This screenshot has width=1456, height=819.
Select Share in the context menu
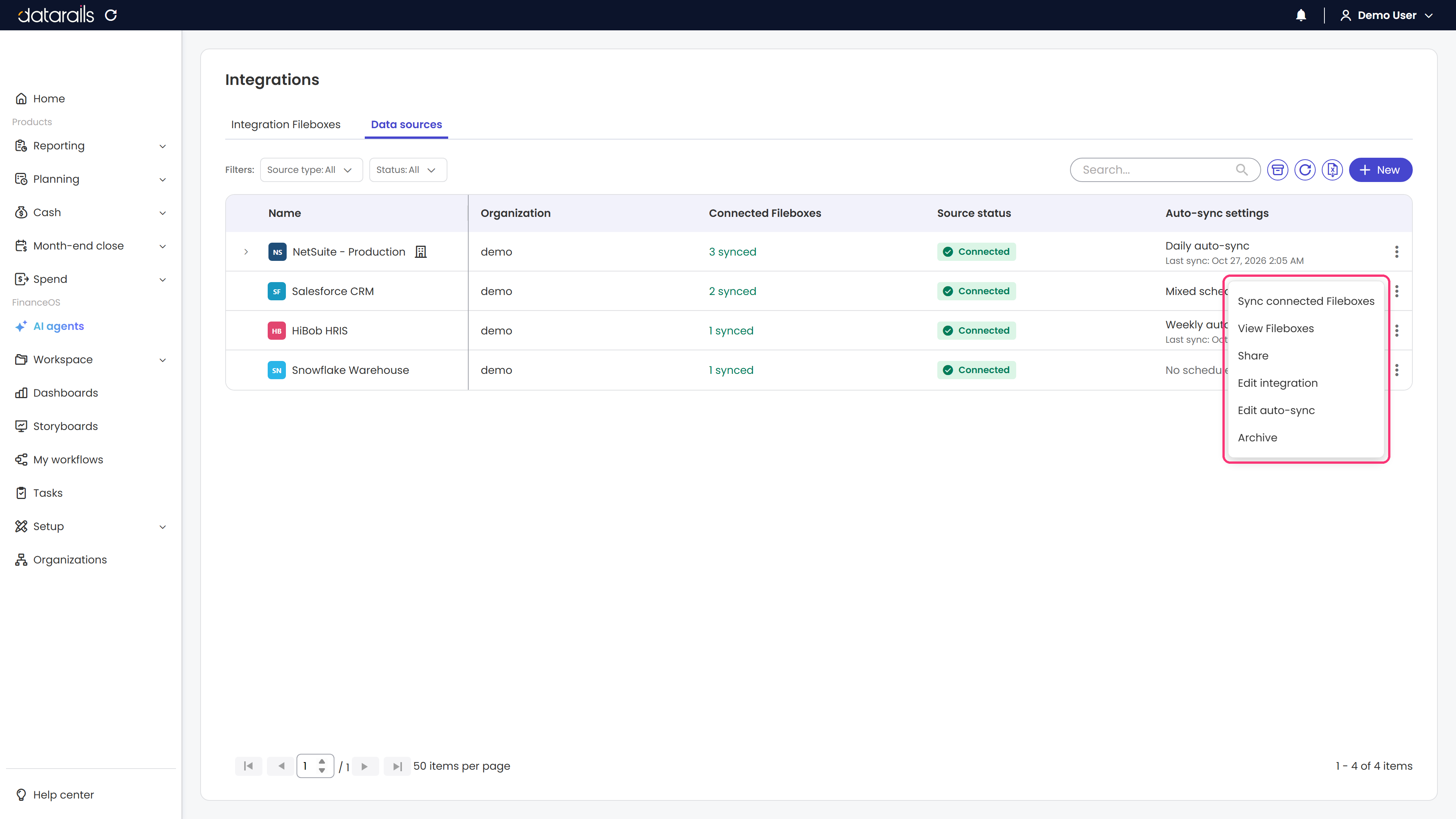point(1305,356)
